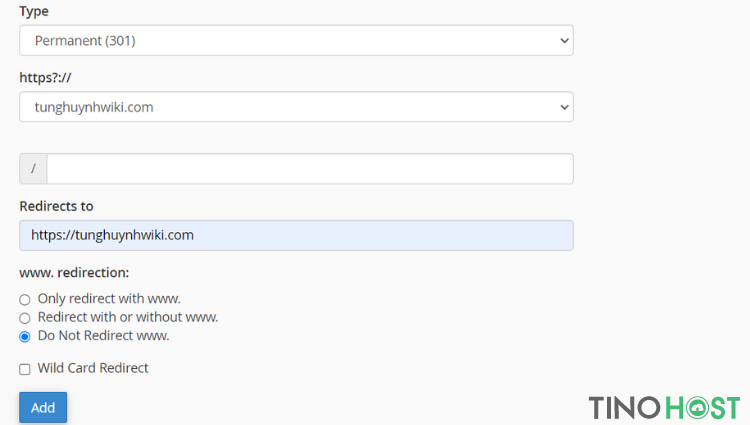Image resolution: width=750 pixels, height=425 pixels.
Task: Click the cloud icon inside the TinoHost logo
Action: (x=697, y=408)
